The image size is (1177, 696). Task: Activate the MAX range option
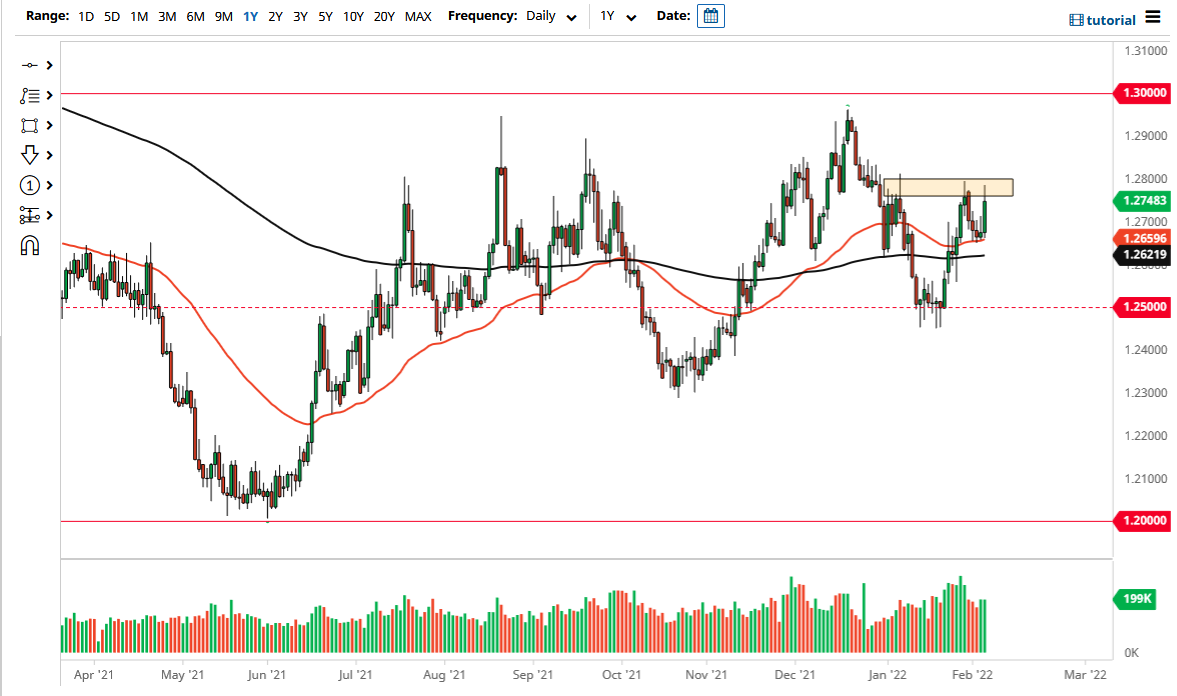pos(418,16)
